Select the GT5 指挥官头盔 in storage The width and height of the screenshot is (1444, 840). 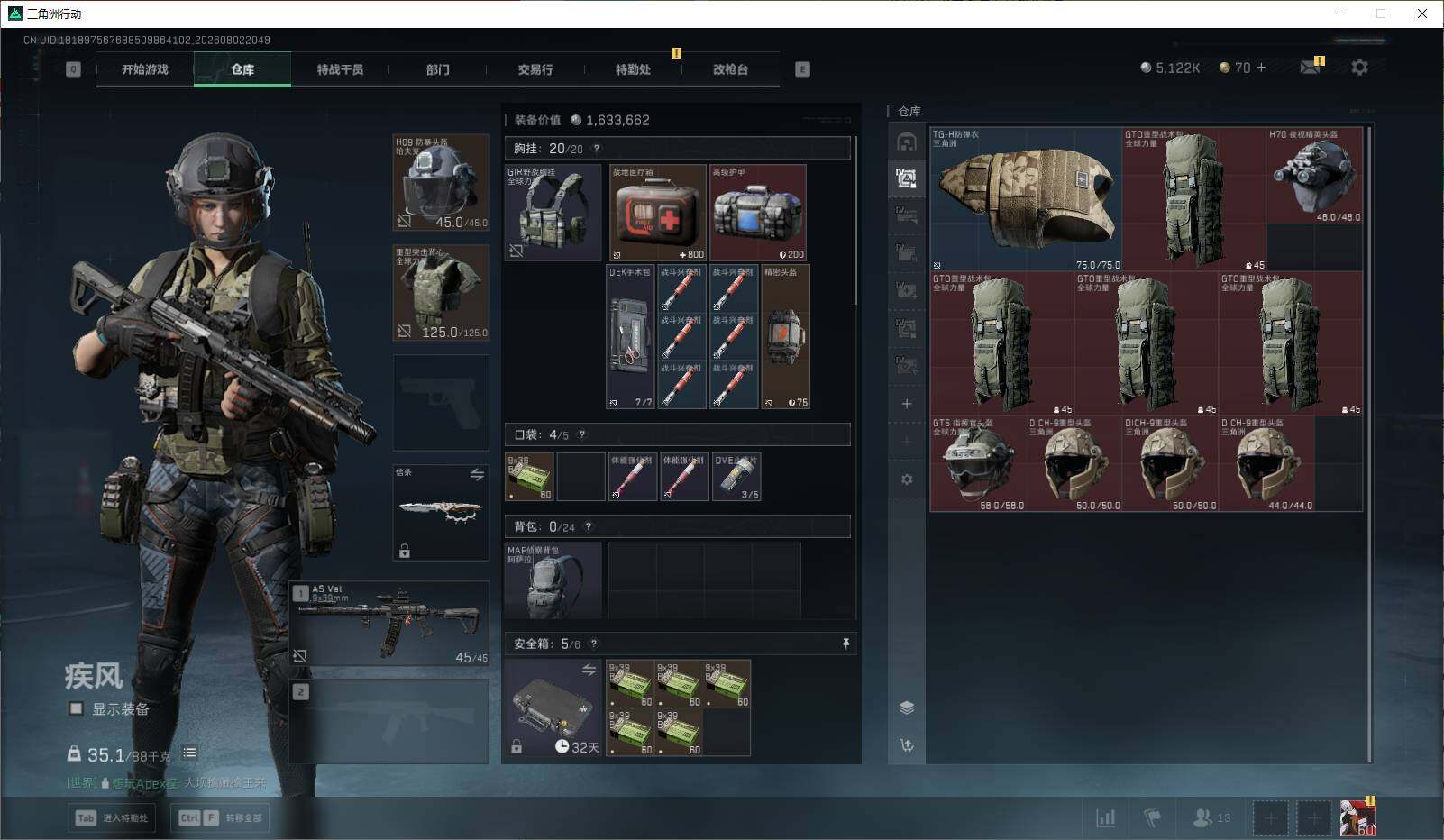[978, 463]
